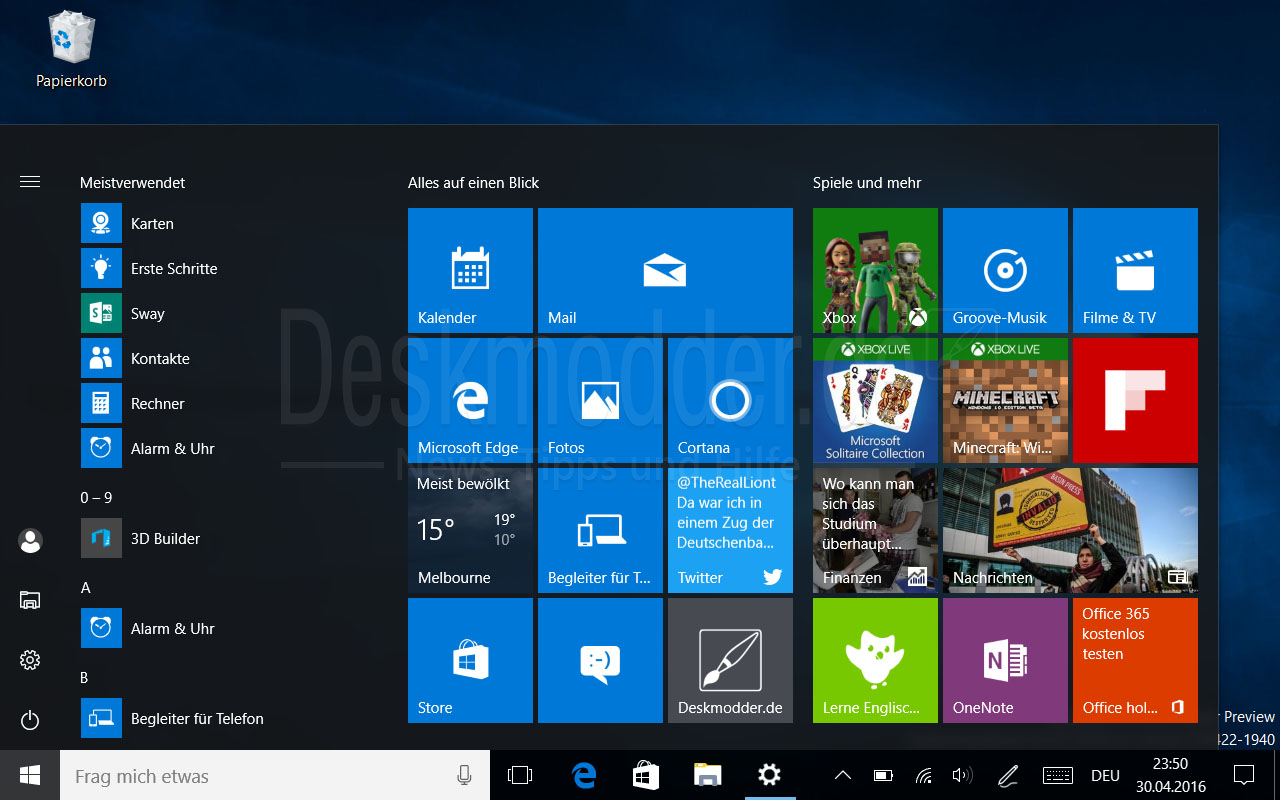
Task: Open Begleiter für Telefon in app list
Action: 225,718
